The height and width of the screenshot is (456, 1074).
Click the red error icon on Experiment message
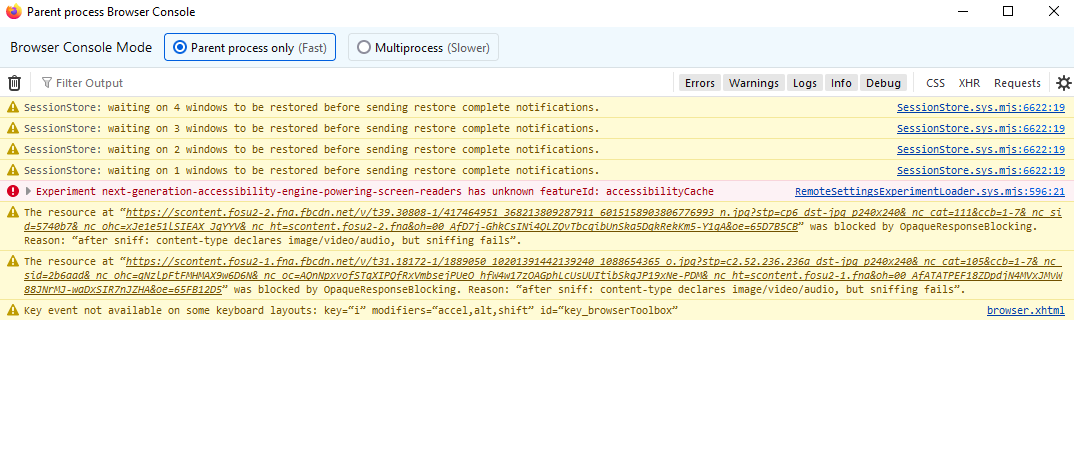pos(12,192)
